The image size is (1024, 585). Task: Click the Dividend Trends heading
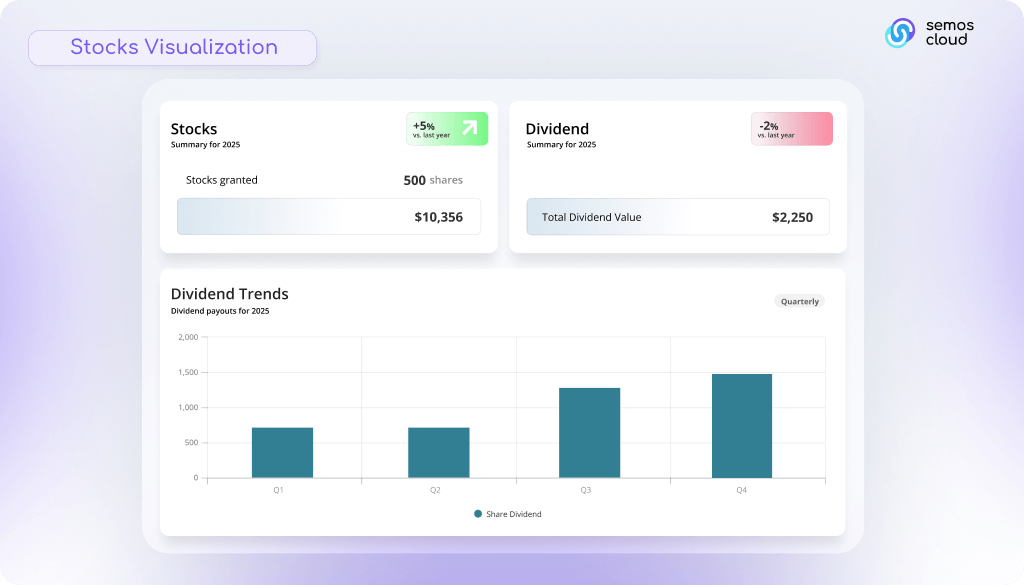(229, 294)
